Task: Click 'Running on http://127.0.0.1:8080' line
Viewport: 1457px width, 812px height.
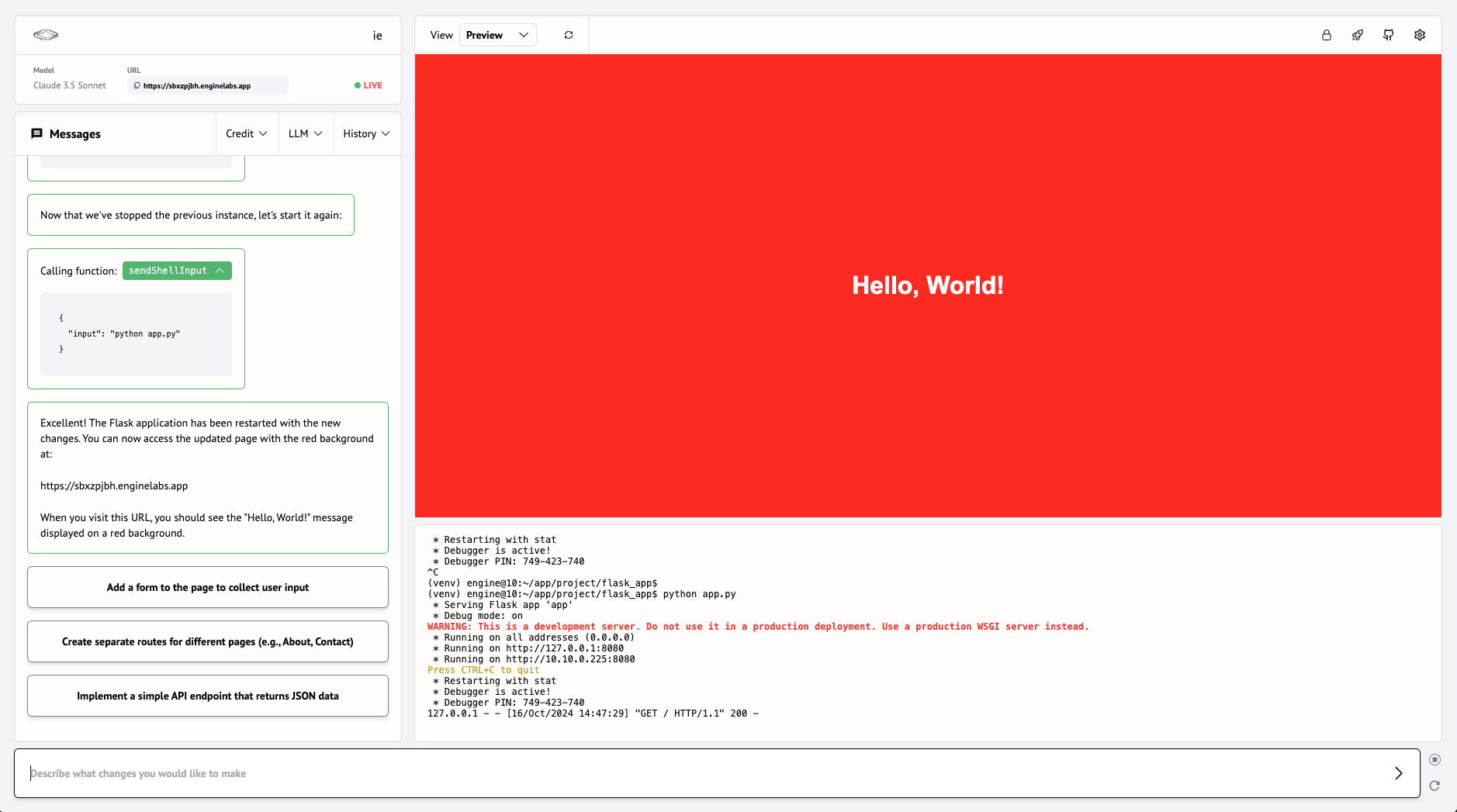Action: [x=528, y=648]
